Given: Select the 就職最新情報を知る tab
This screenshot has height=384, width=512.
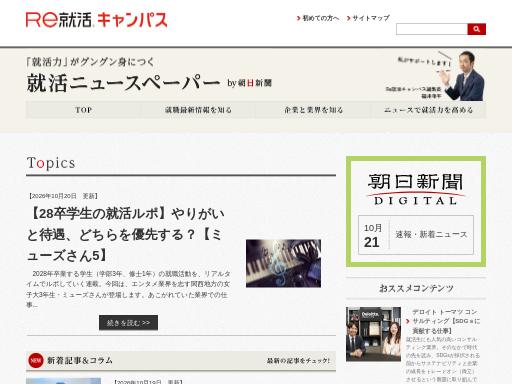Looking at the screenshot, I should click(198, 110).
